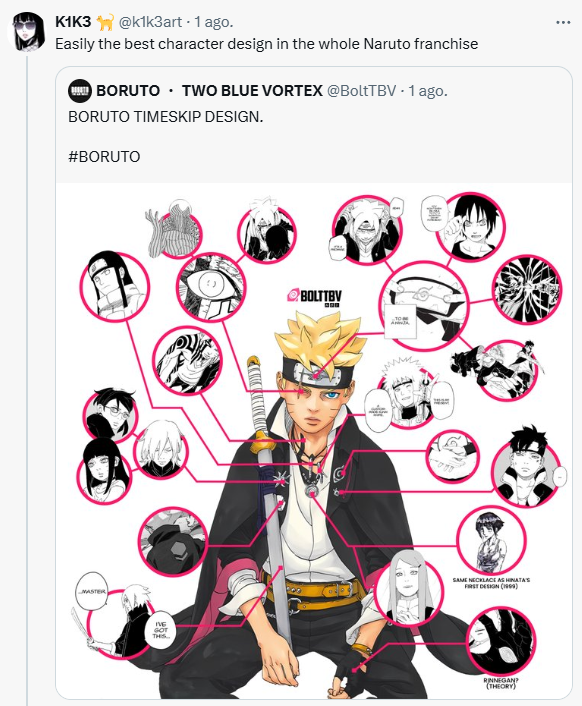
Task: Open the Boruto timeskip design image
Action: point(314,440)
